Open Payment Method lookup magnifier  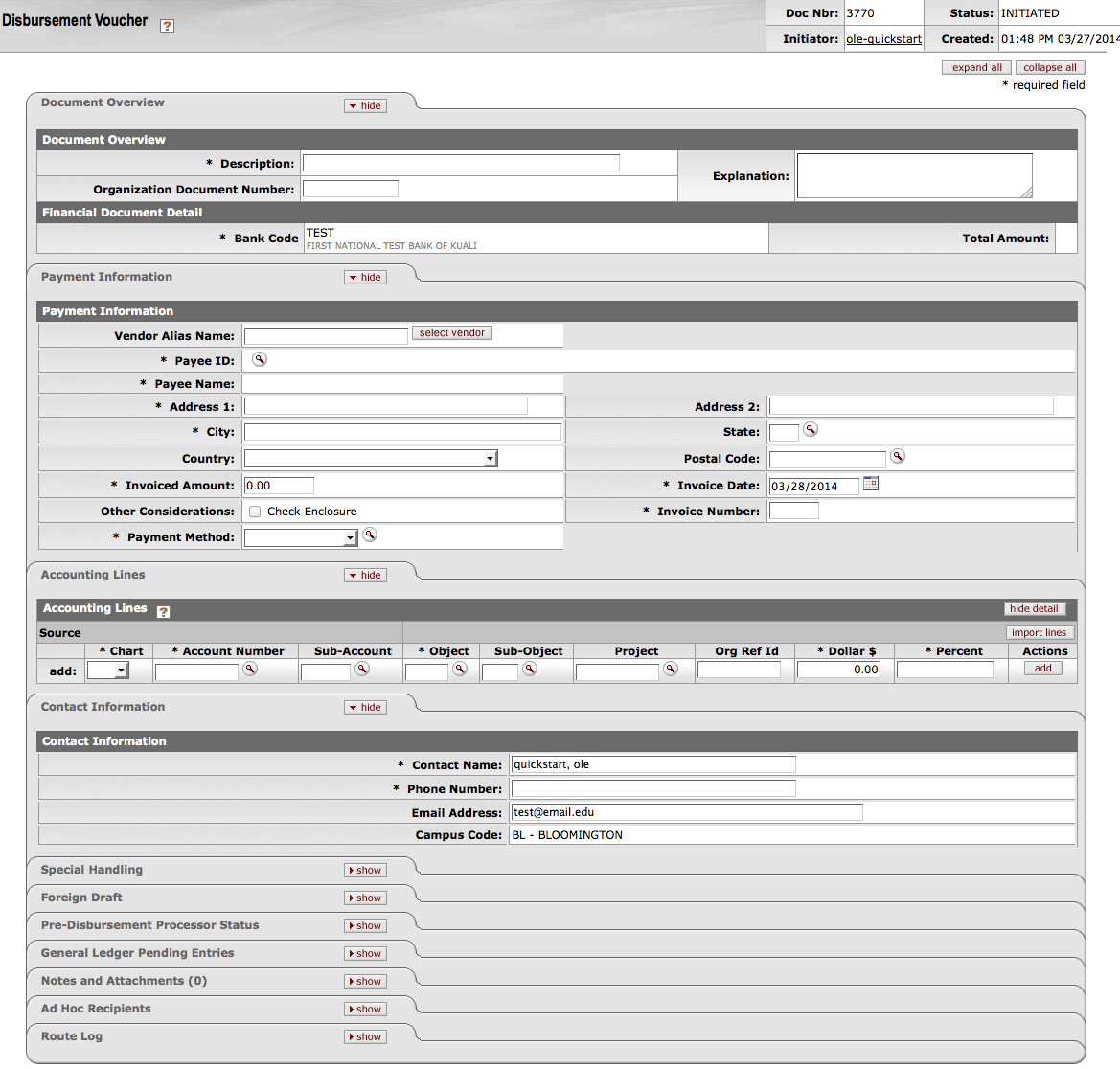pos(369,534)
